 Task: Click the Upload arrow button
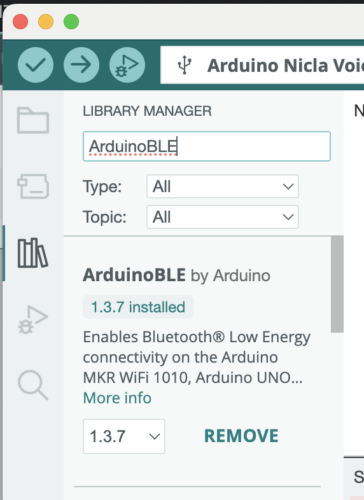[x=81, y=65]
